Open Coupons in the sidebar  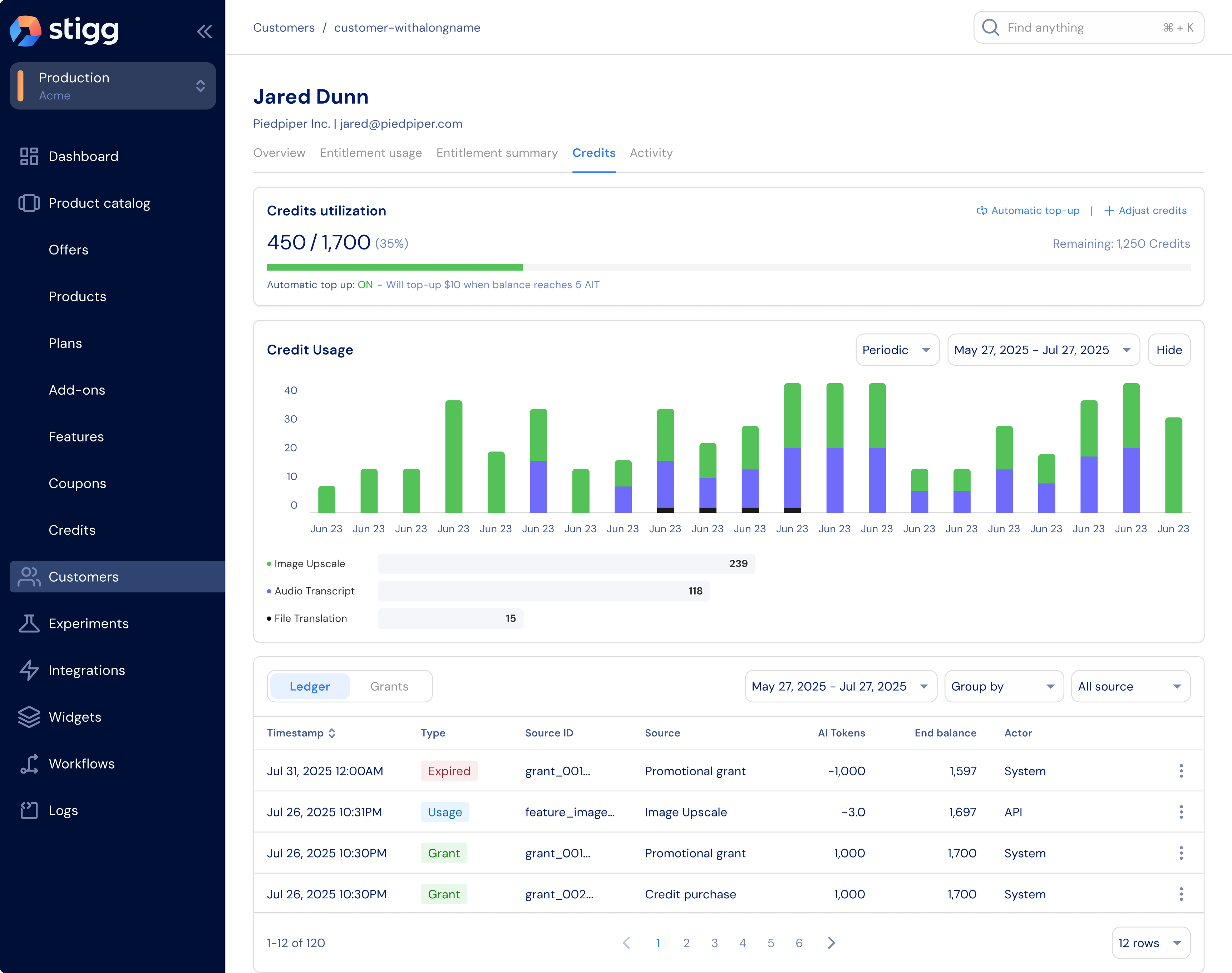pos(78,483)
